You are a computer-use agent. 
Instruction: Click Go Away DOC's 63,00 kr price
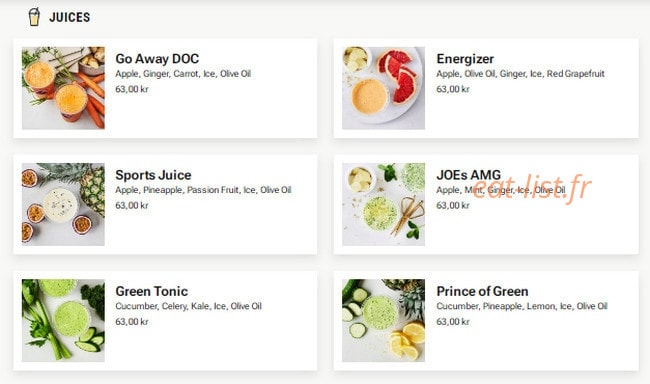(132, 89)
